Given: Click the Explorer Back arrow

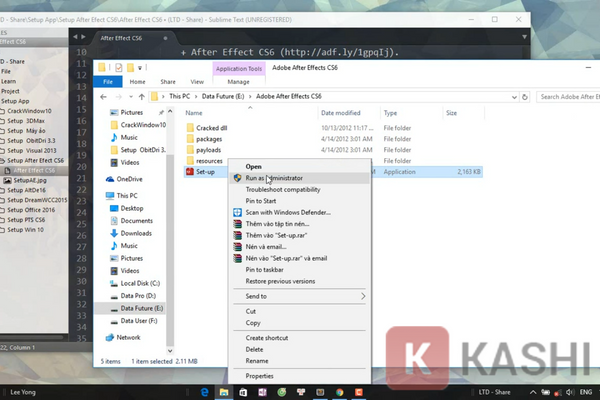Looking at the screenshot, I should [103, 97].
